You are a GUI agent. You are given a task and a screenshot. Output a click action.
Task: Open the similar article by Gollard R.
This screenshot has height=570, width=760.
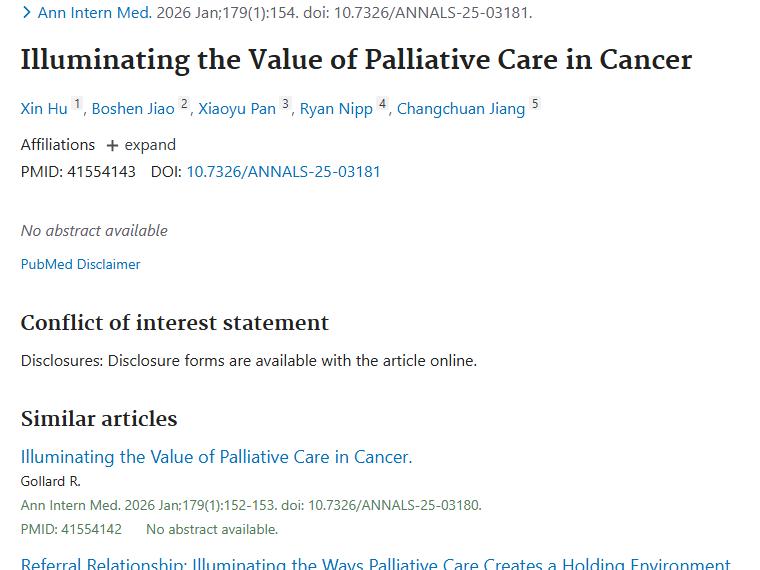coord(216,457)
